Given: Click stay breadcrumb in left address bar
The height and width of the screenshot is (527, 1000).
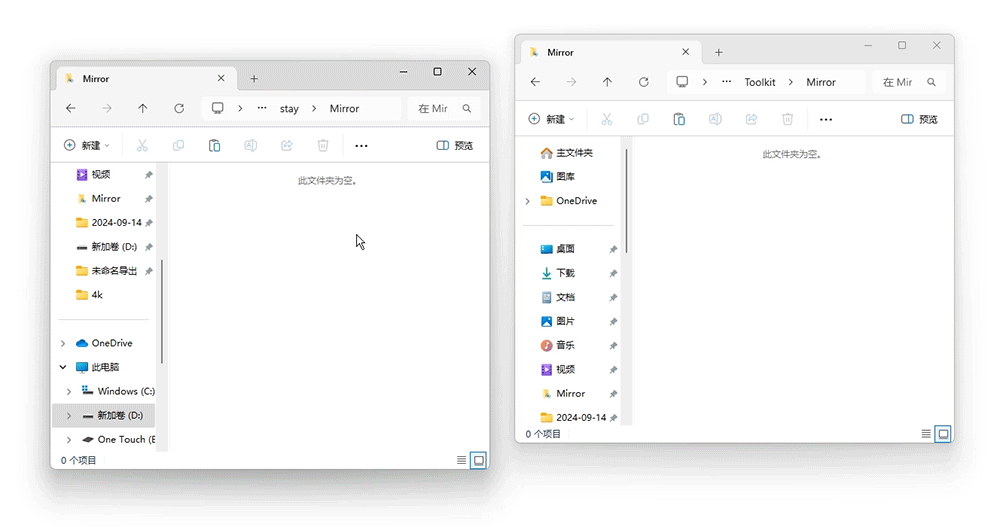Looking at the screenshot, I should coord(289,108).
